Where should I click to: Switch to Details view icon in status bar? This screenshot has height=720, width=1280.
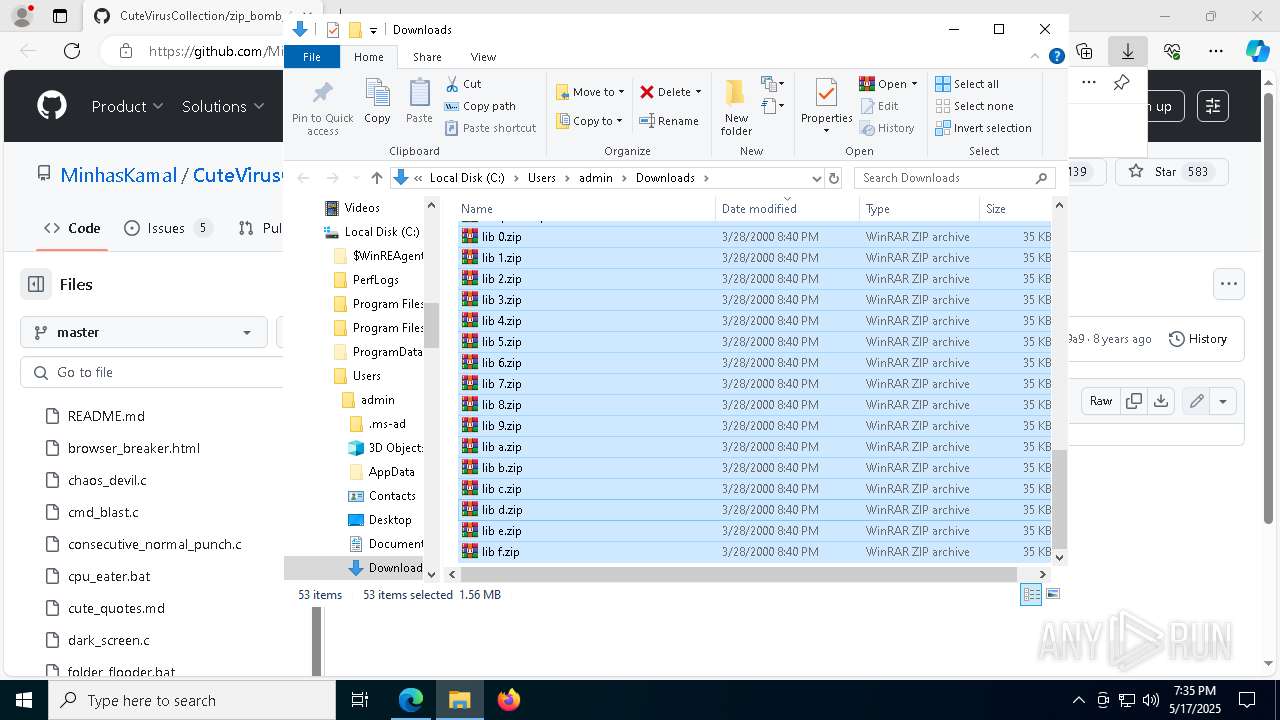pyautogui.click(x=1031, y=594)
